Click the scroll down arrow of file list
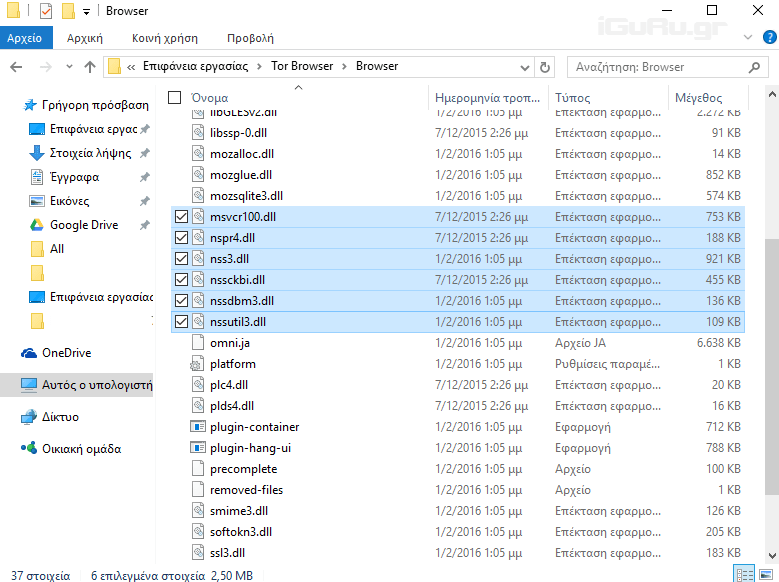Viewport: 779px width, 582px height. pos(772,556)
